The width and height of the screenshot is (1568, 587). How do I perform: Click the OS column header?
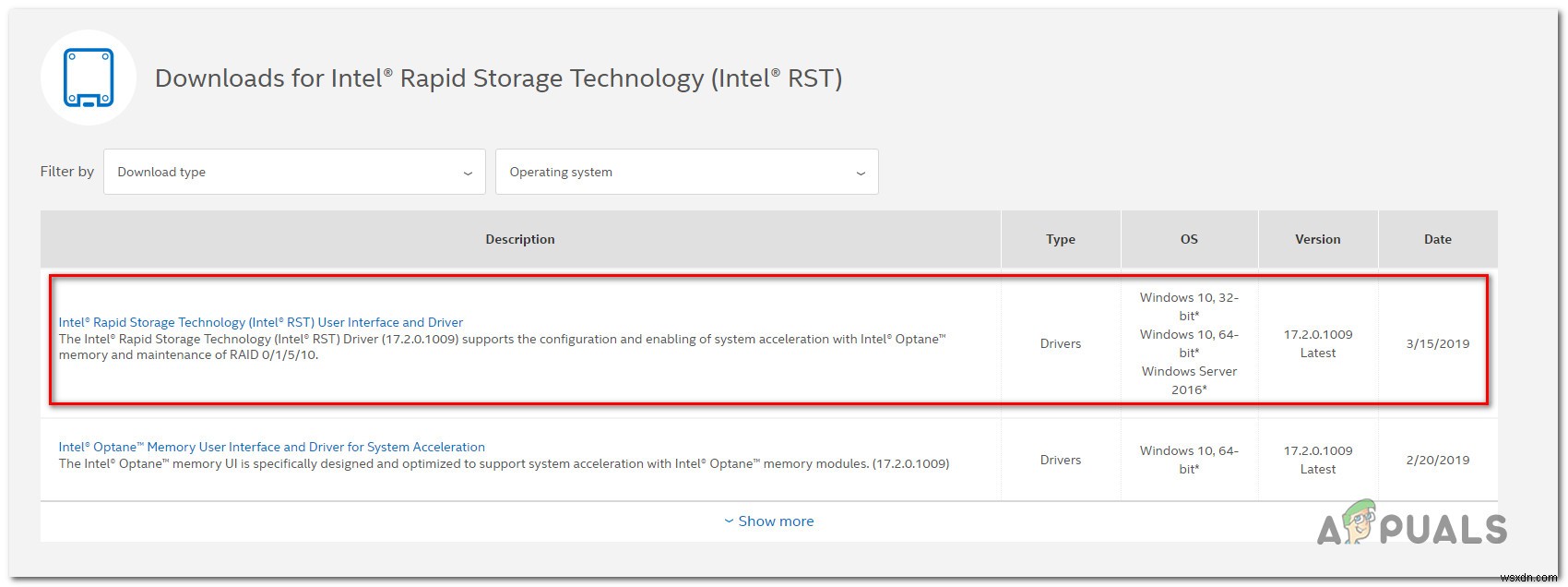click(1189, 239)
